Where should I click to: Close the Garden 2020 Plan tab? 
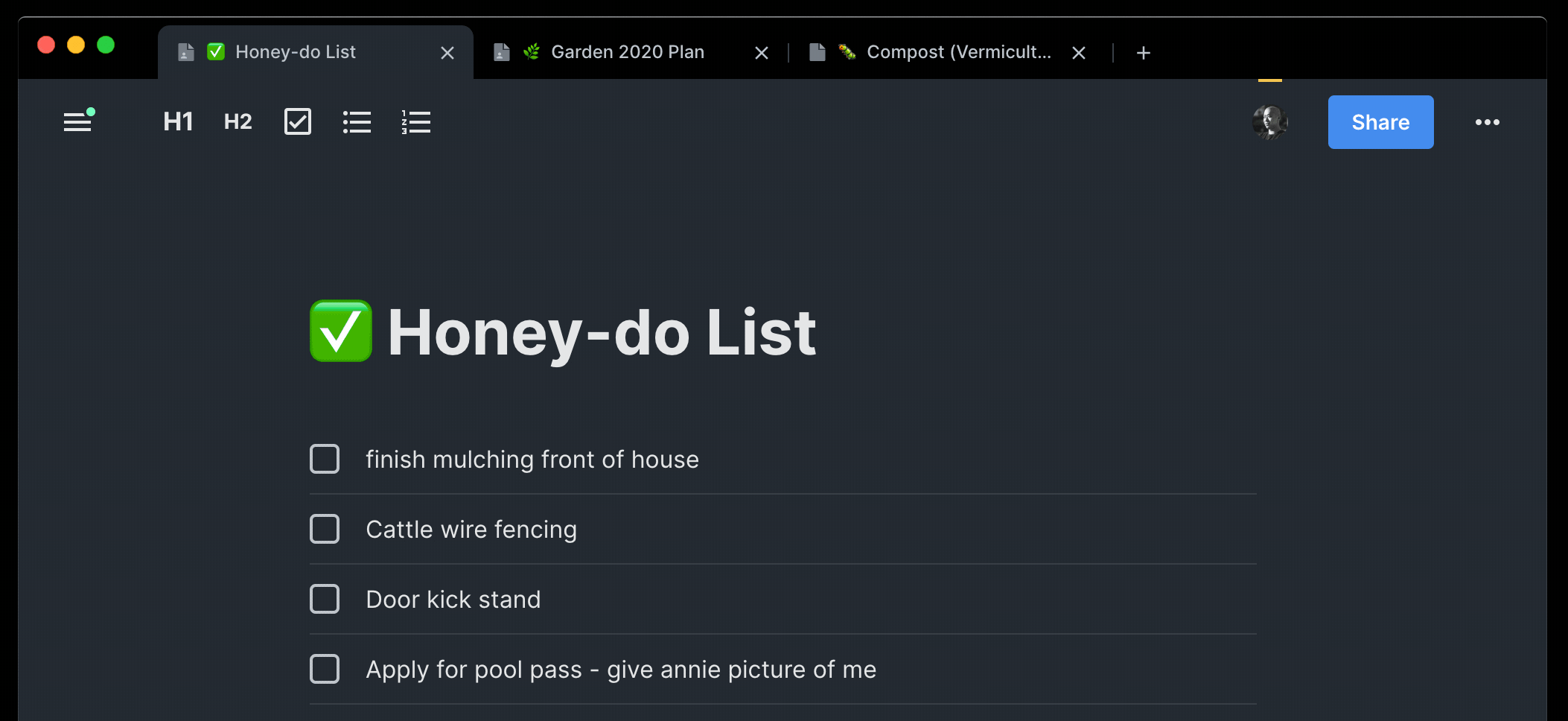(762, 53)
